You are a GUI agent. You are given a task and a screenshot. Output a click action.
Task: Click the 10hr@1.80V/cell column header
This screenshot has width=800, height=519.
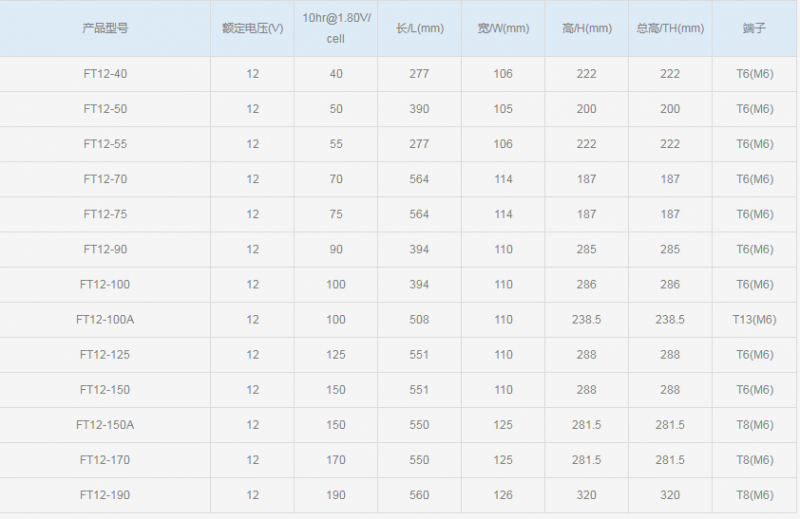pos(336,28)
